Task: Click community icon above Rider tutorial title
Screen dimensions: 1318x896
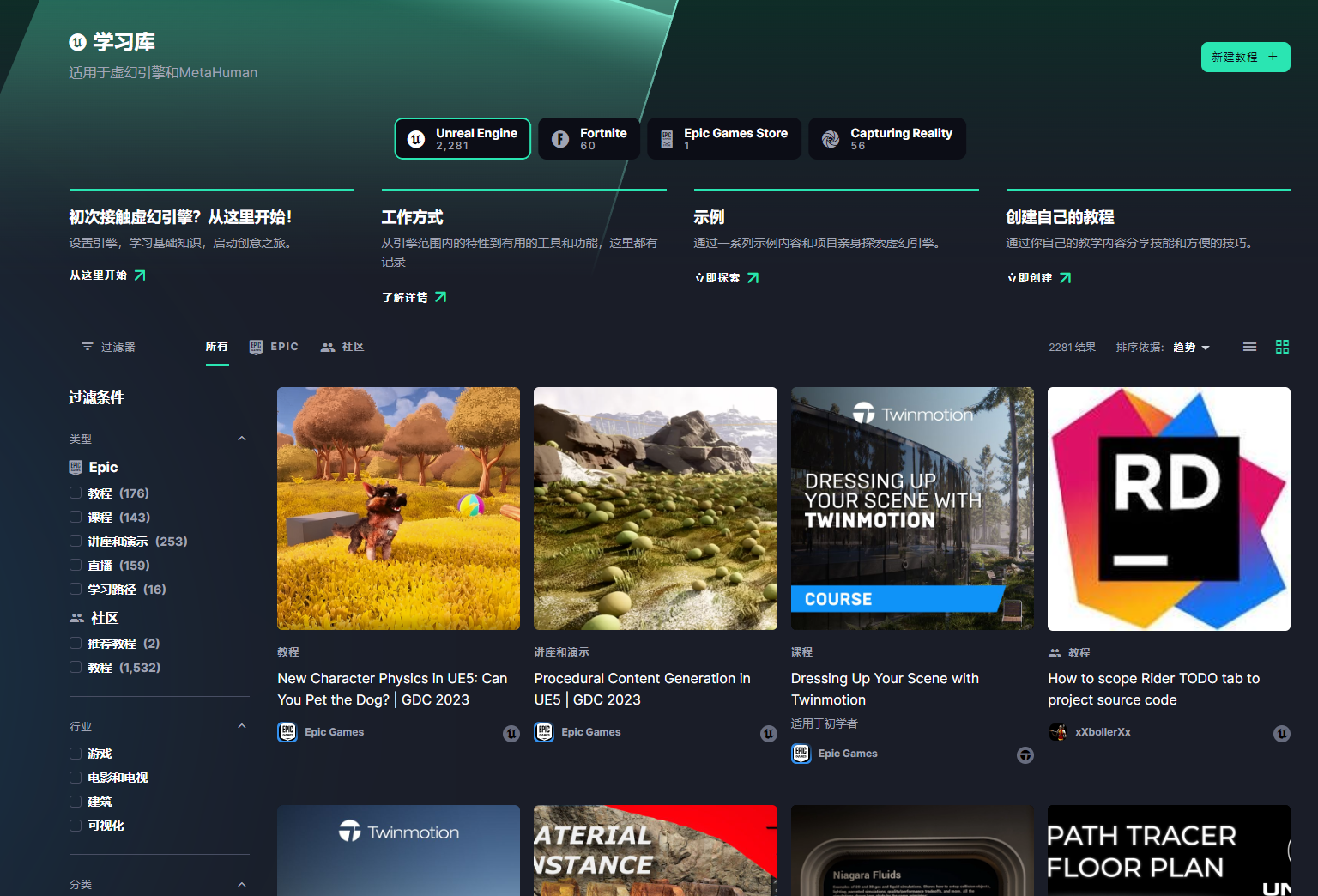Action: tap(1055, 653)
